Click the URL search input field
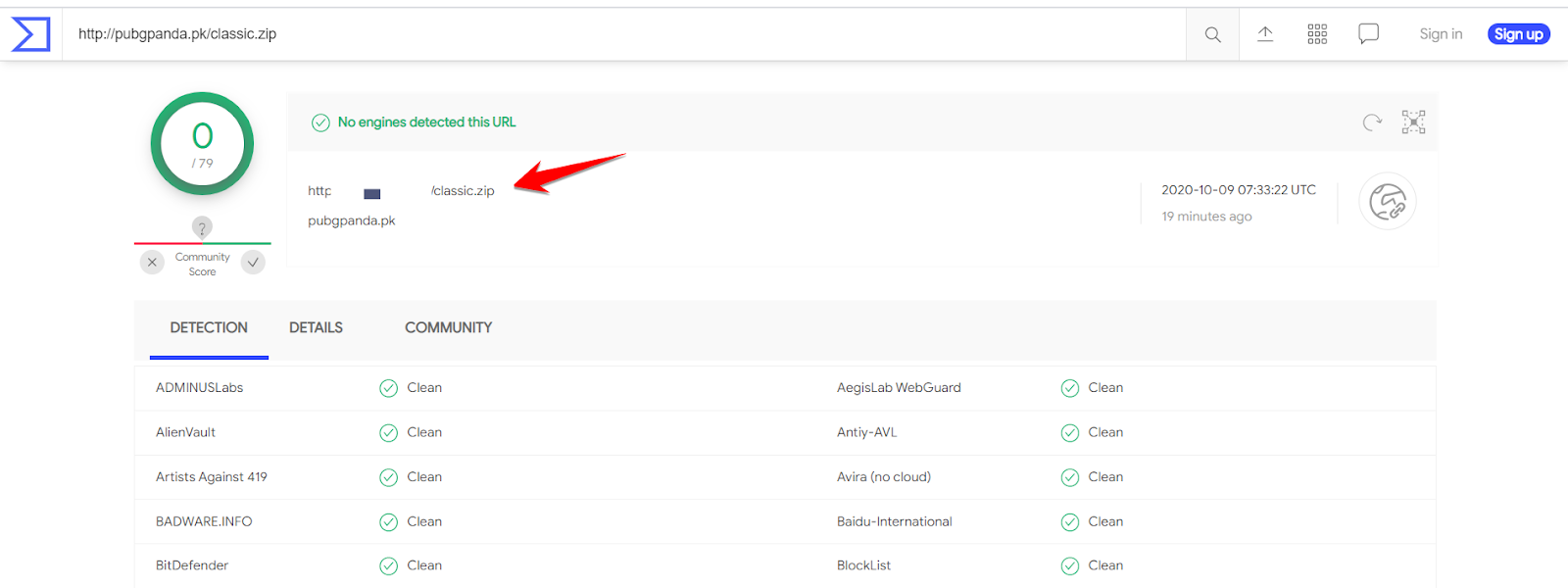 [624, 34]
